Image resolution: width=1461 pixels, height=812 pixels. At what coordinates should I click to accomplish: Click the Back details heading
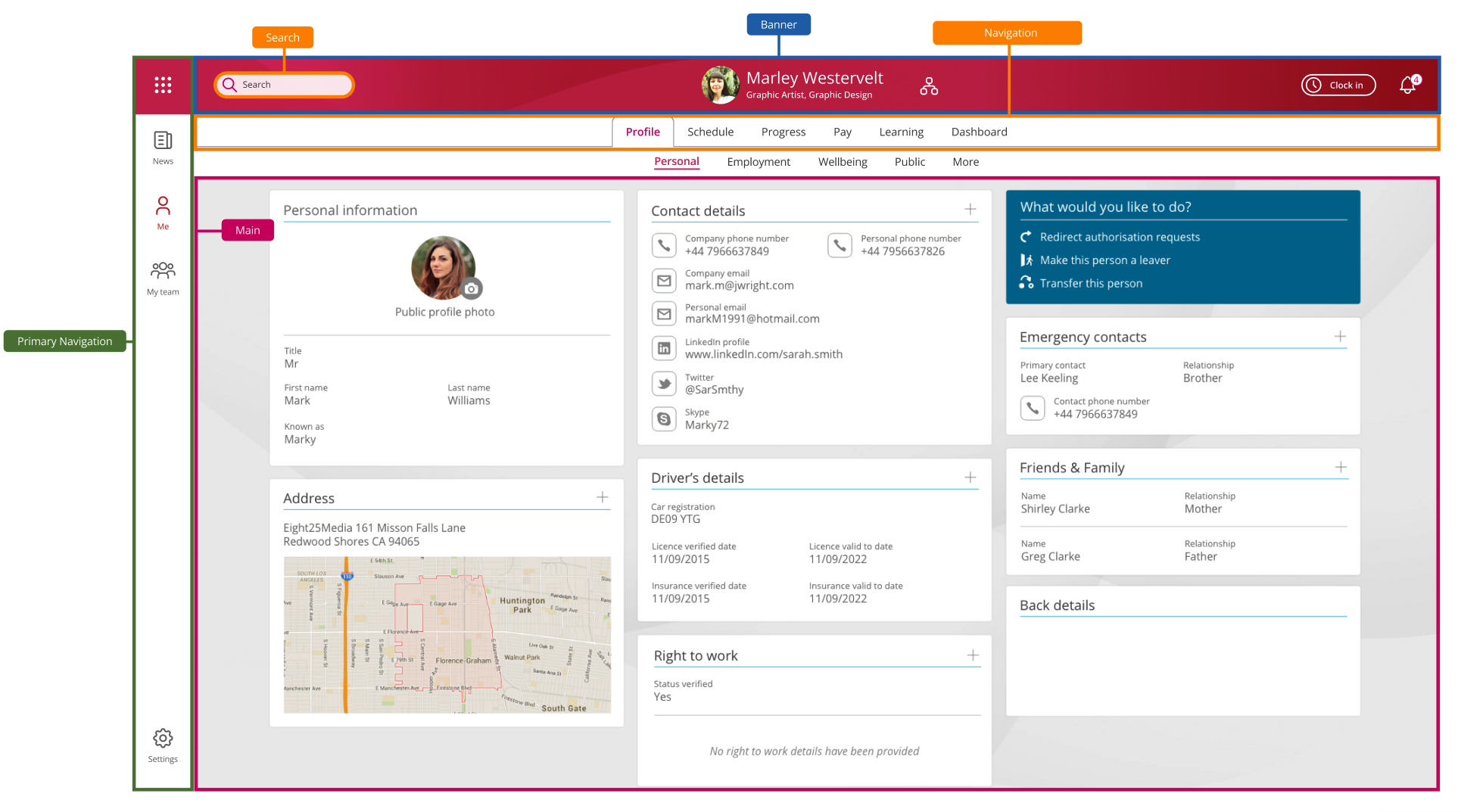pyautogui.click(x=1057, y=605)
